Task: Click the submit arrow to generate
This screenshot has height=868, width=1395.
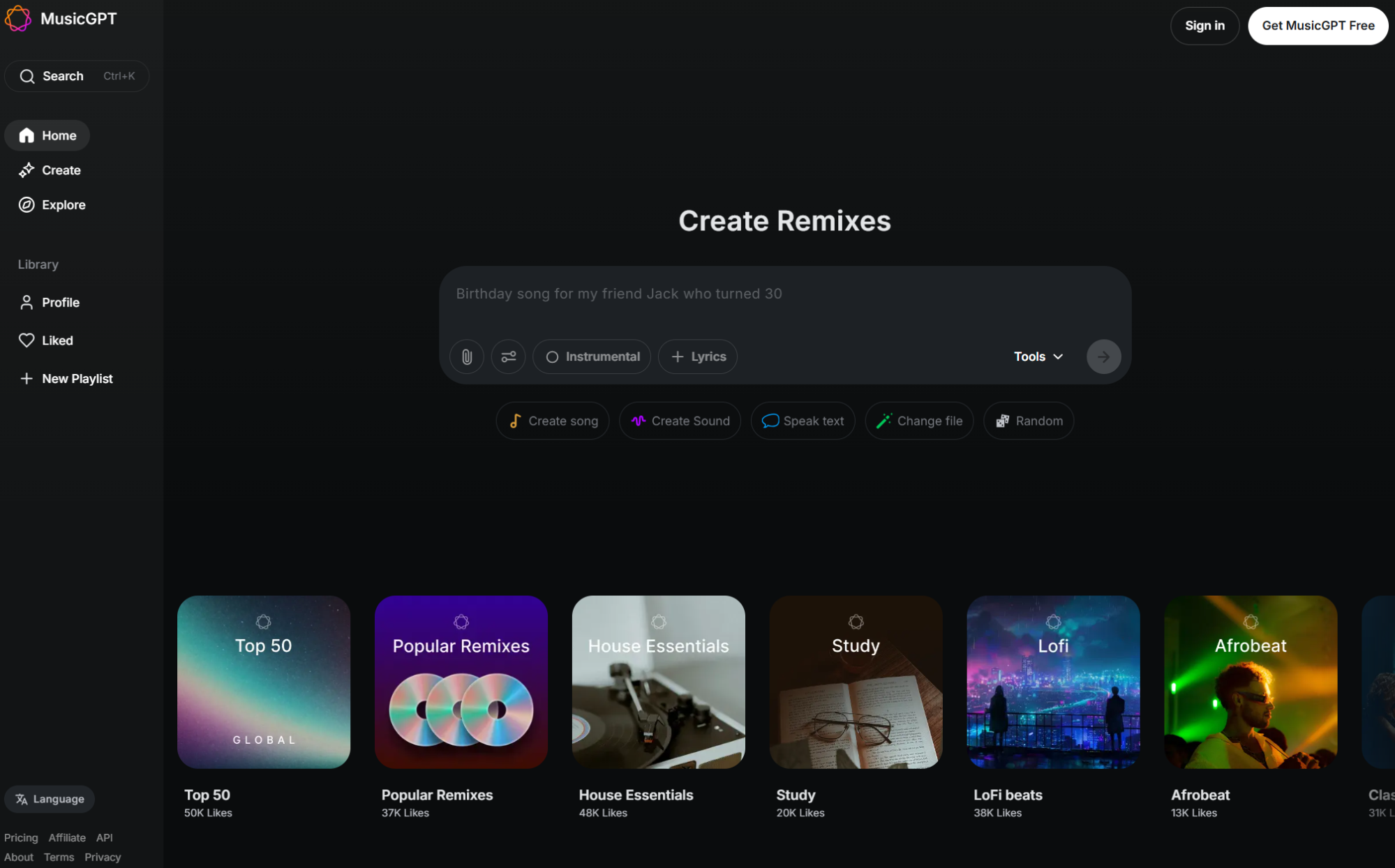Action: pos(1103,357)
